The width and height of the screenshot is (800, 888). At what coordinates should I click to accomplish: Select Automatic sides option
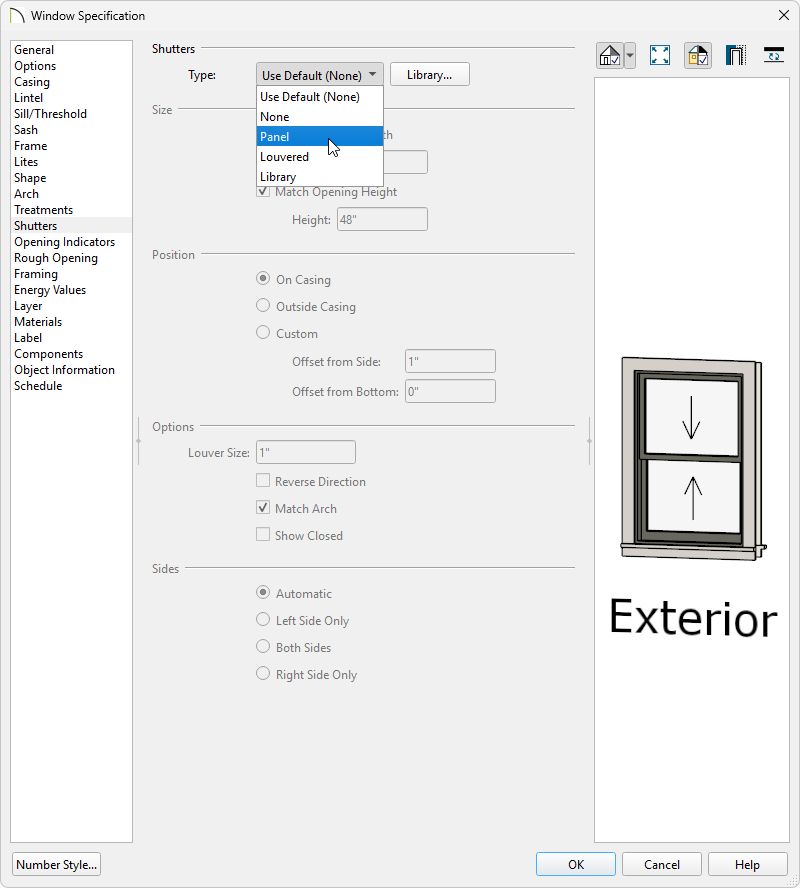263,593
